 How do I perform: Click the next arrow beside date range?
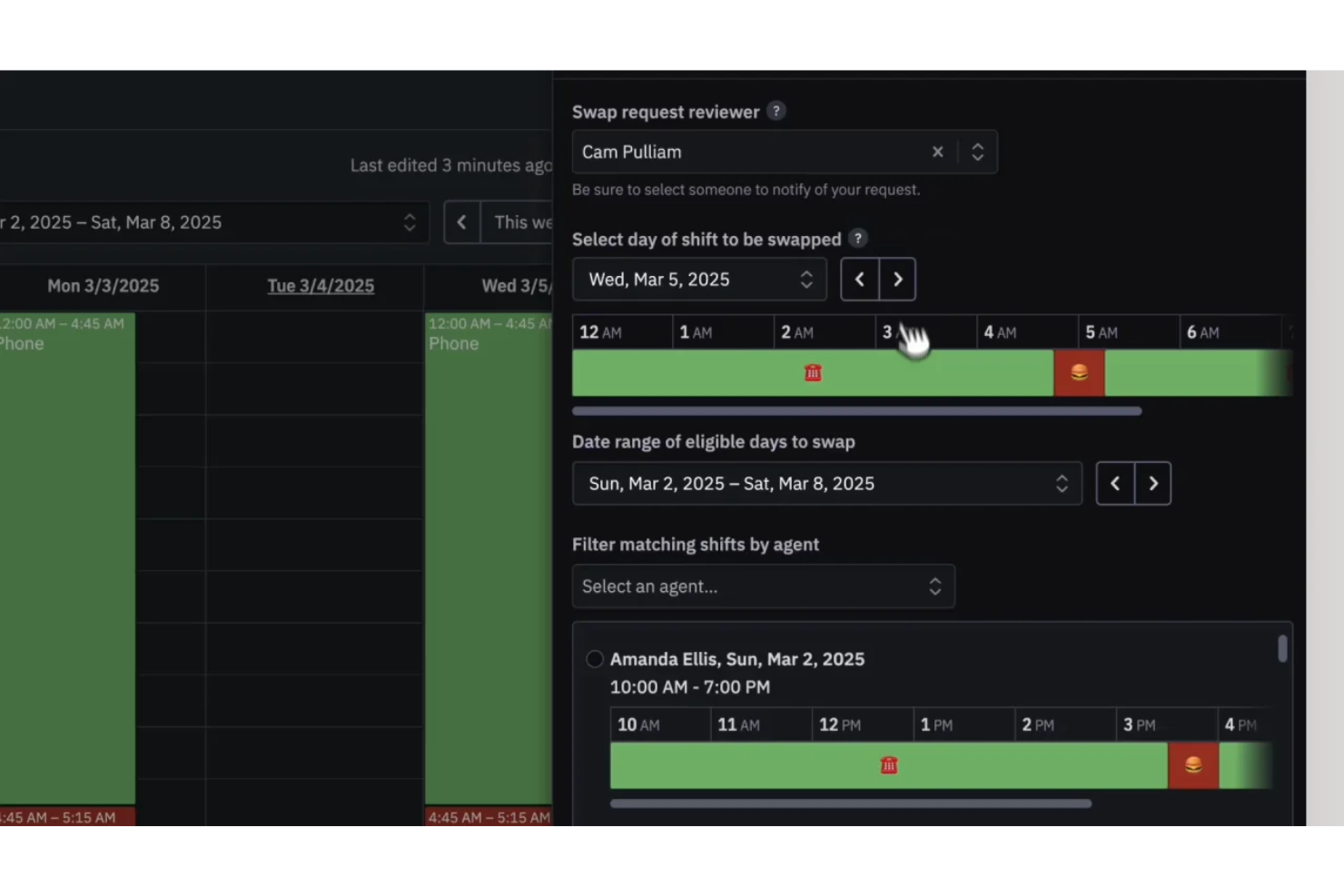click(x=1152, y=483)
